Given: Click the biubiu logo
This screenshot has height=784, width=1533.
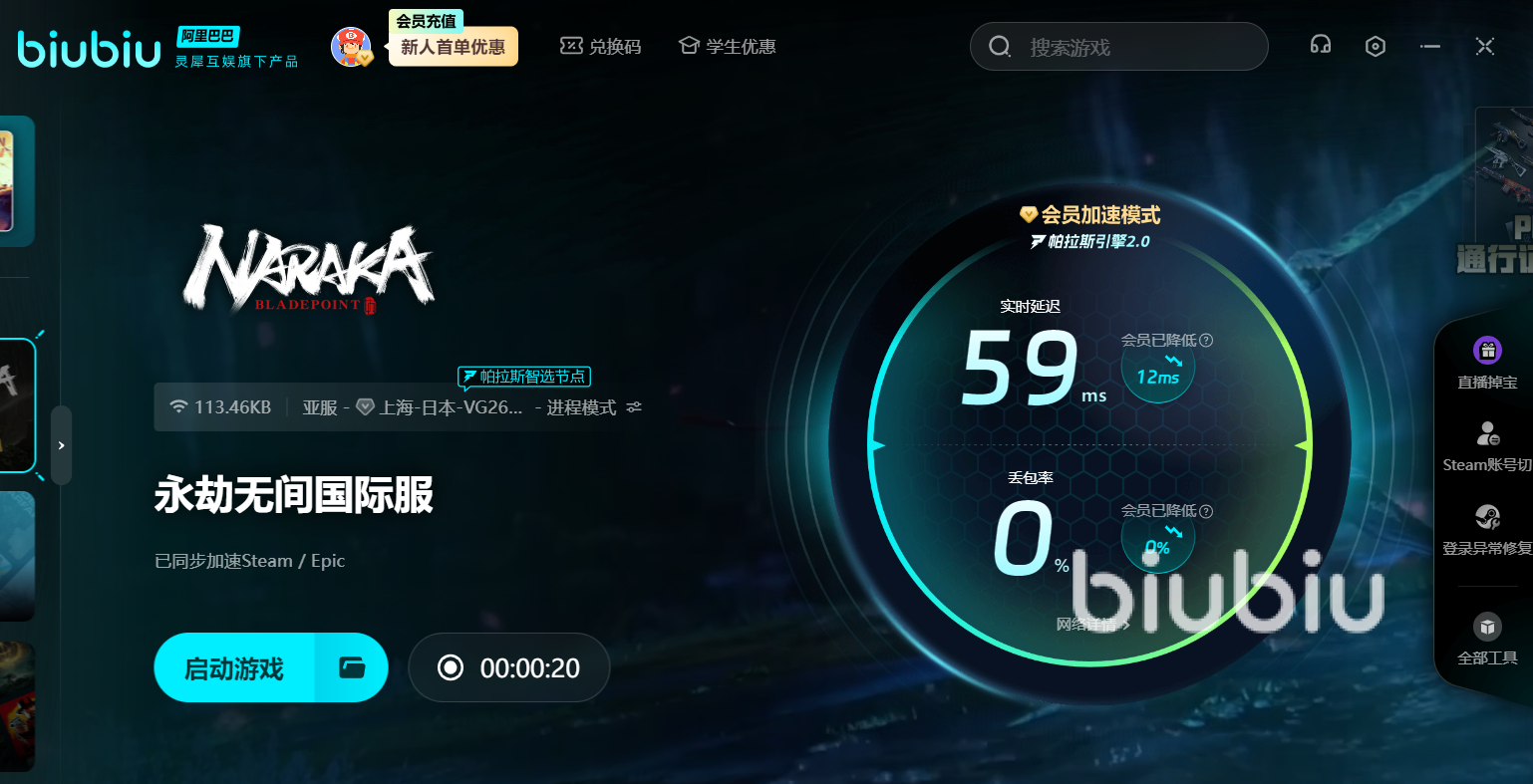Looking at the screenshot, I should (89, 48).
